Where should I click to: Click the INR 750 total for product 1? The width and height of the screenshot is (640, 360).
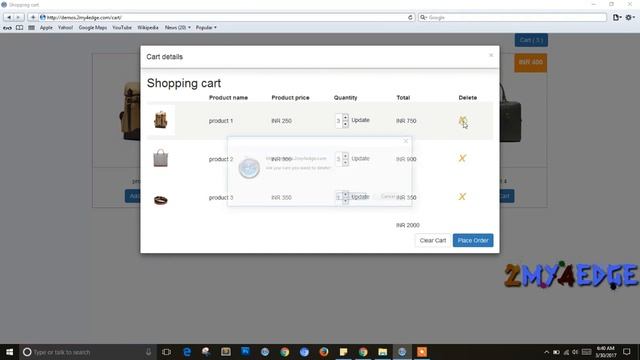(406, 121)
